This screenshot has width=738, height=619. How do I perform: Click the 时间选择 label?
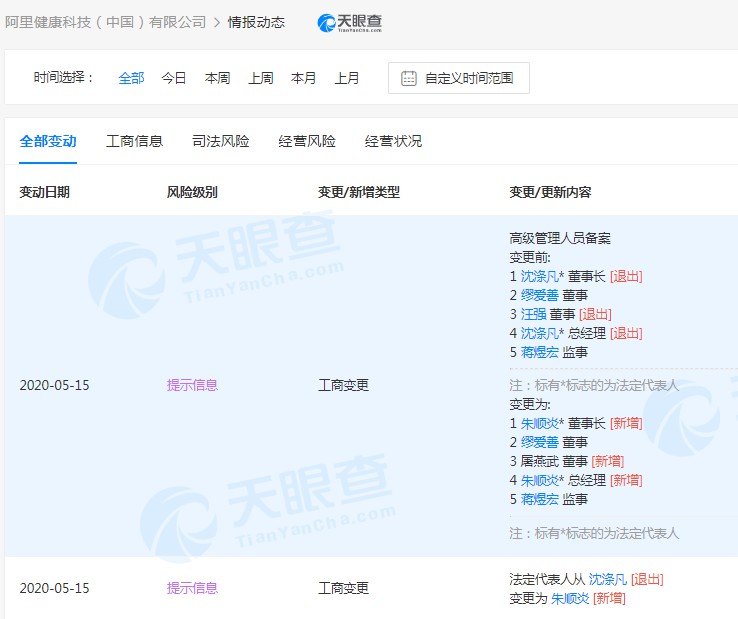point(63,77)
